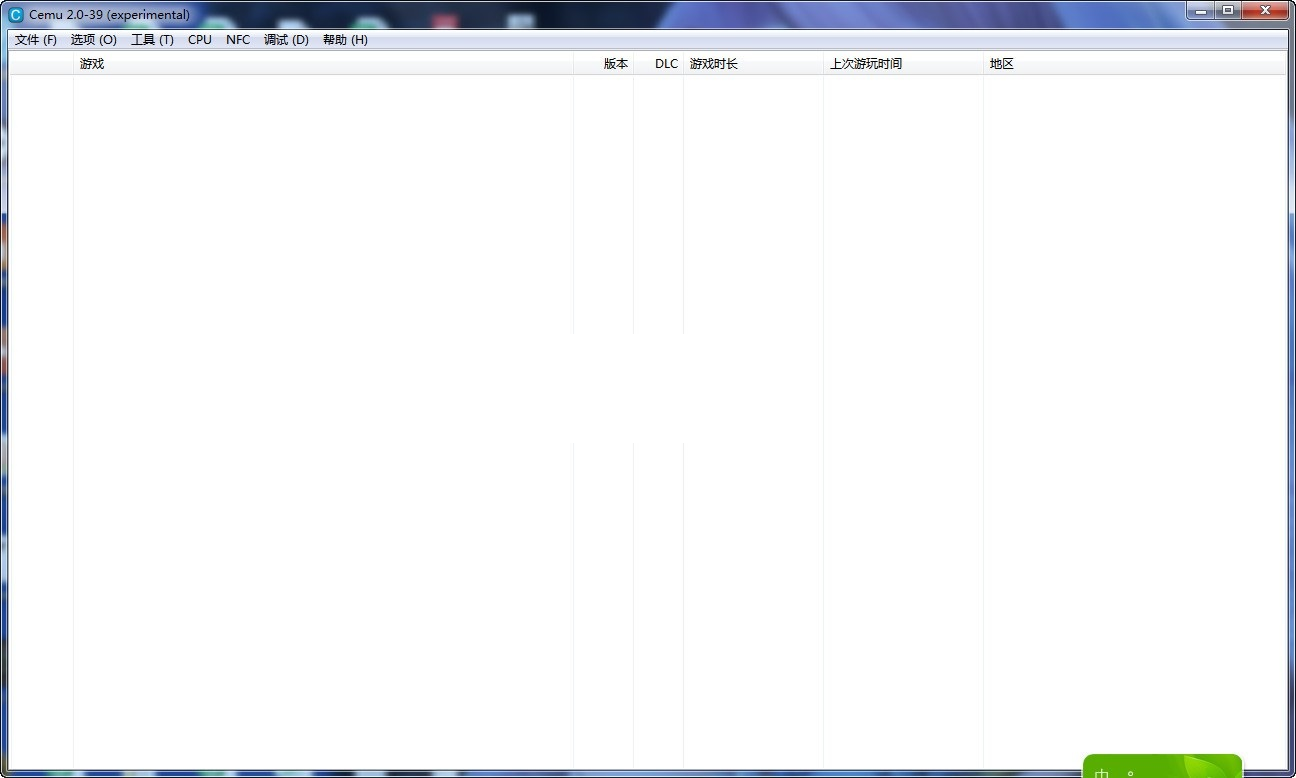Sort by the 上次游玩时间 column header

(903, 64)
